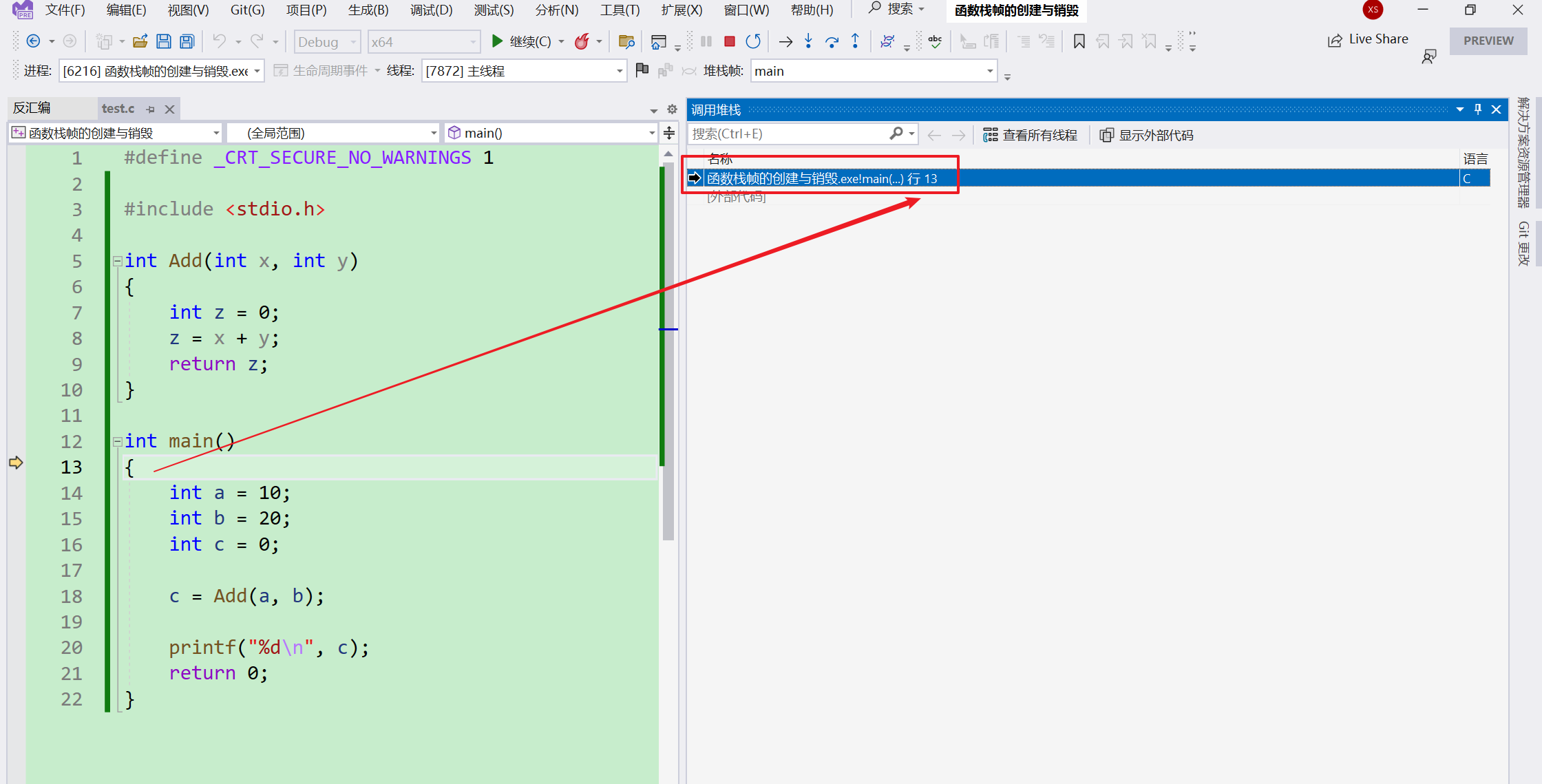Click the call stack search magnifier icon
Image resolution: width=1542 pixels, height=784 pixels.
pos(896,134)
